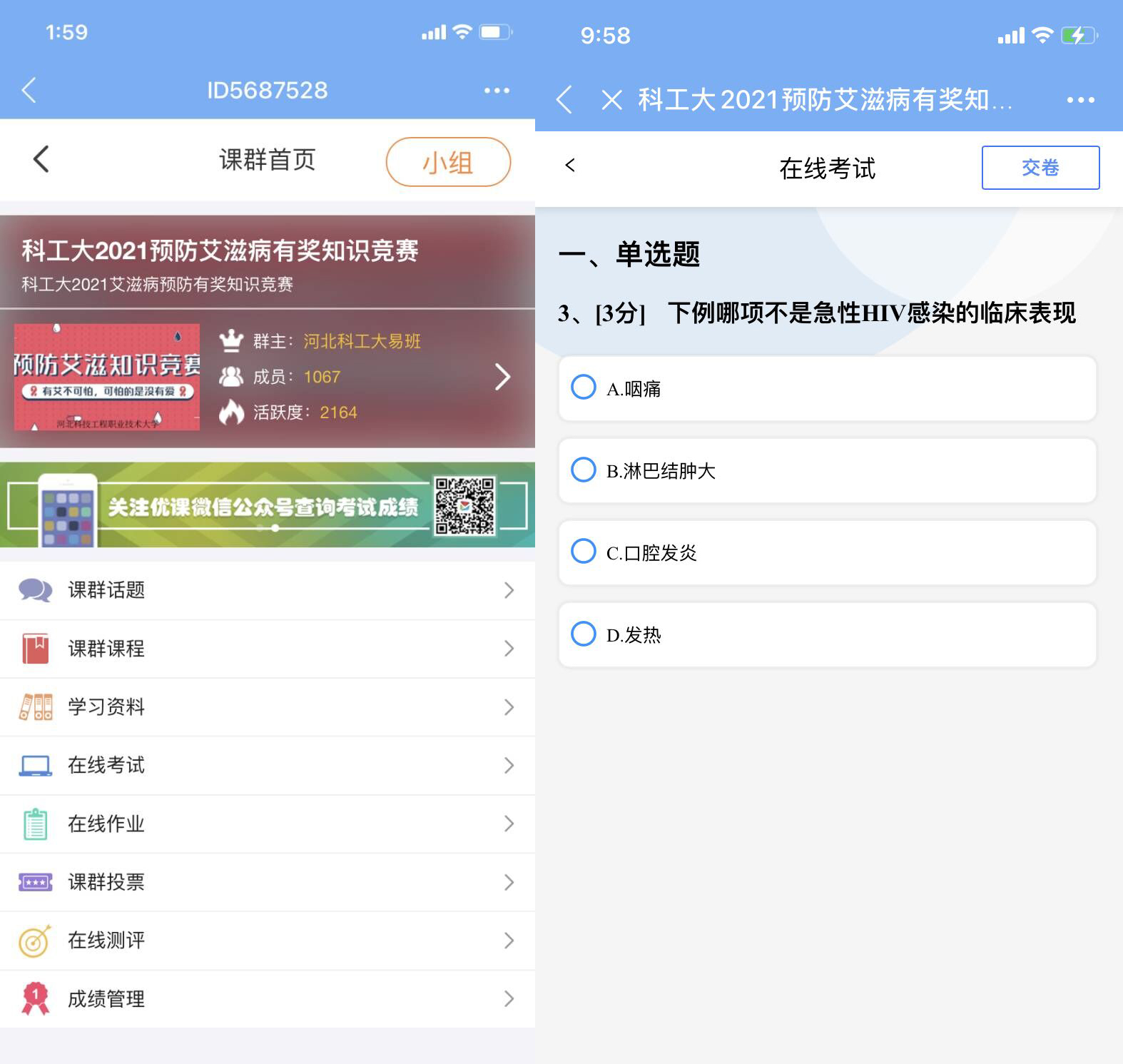Close exam webview with the X icon

click(x=611, y=100)
